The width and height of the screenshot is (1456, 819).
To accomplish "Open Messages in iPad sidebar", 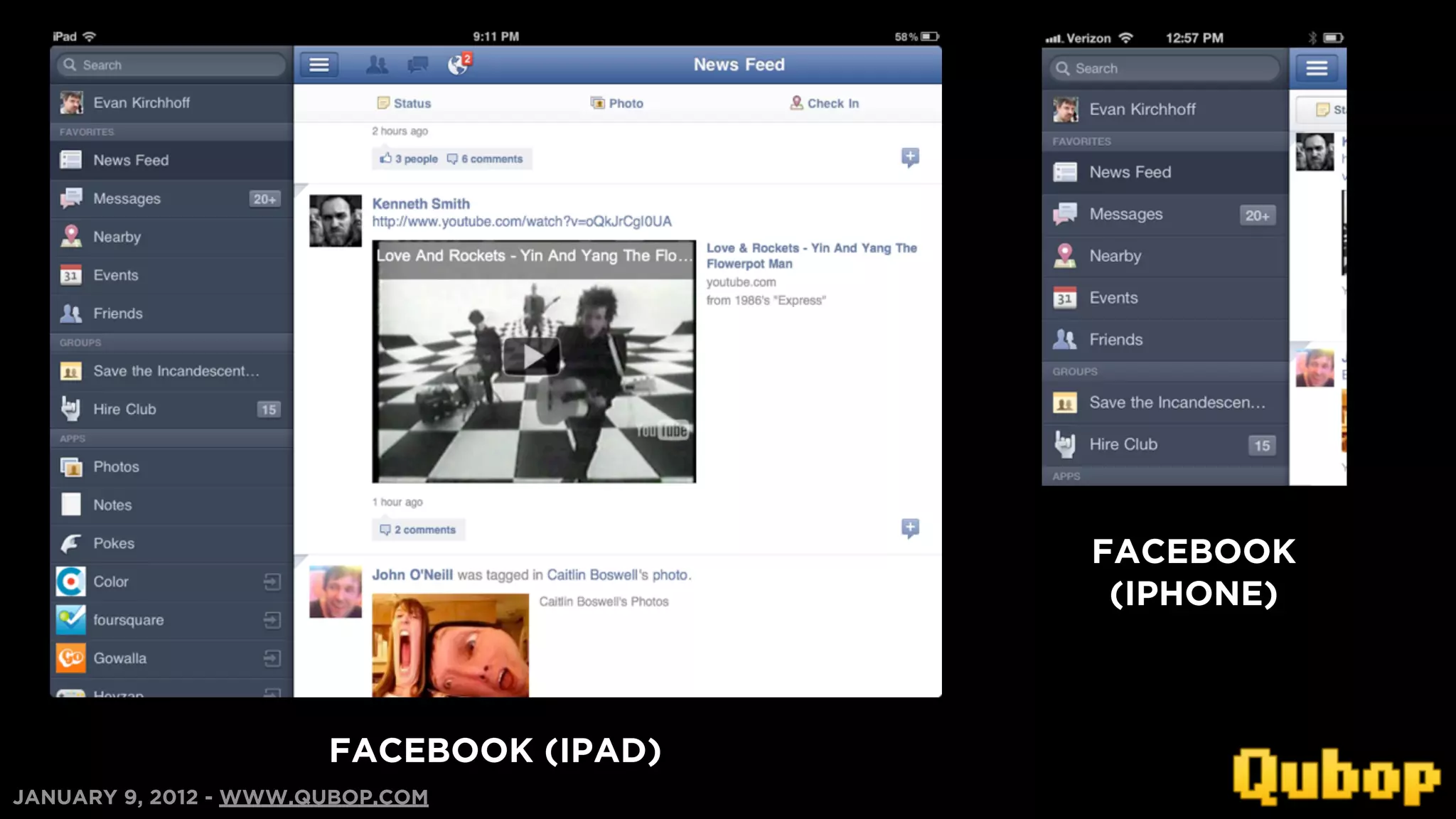I will (171, 198).
